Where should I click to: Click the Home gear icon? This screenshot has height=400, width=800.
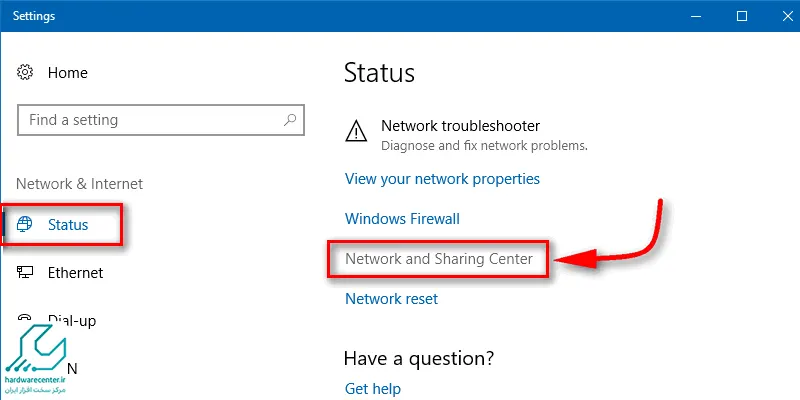tap(24, 72)
